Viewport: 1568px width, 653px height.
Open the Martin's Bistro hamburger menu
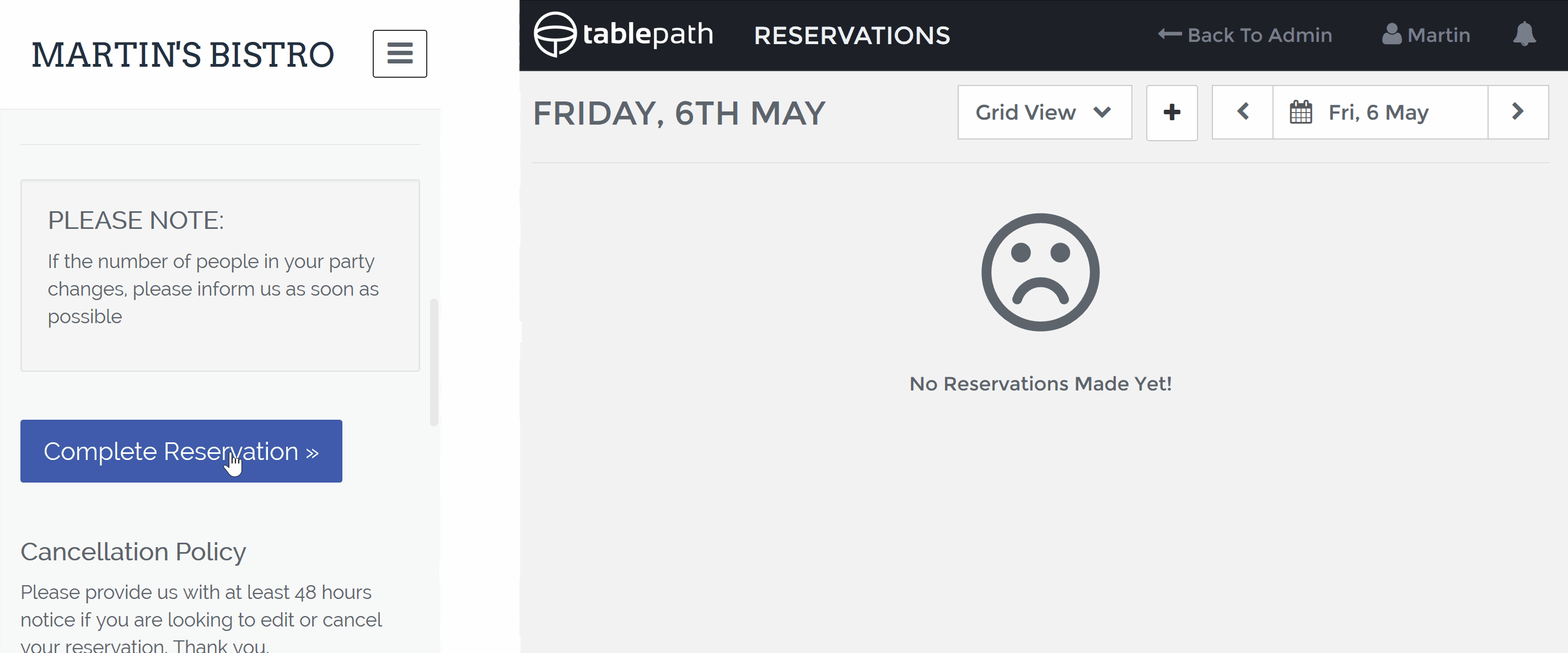pos(399,53)
